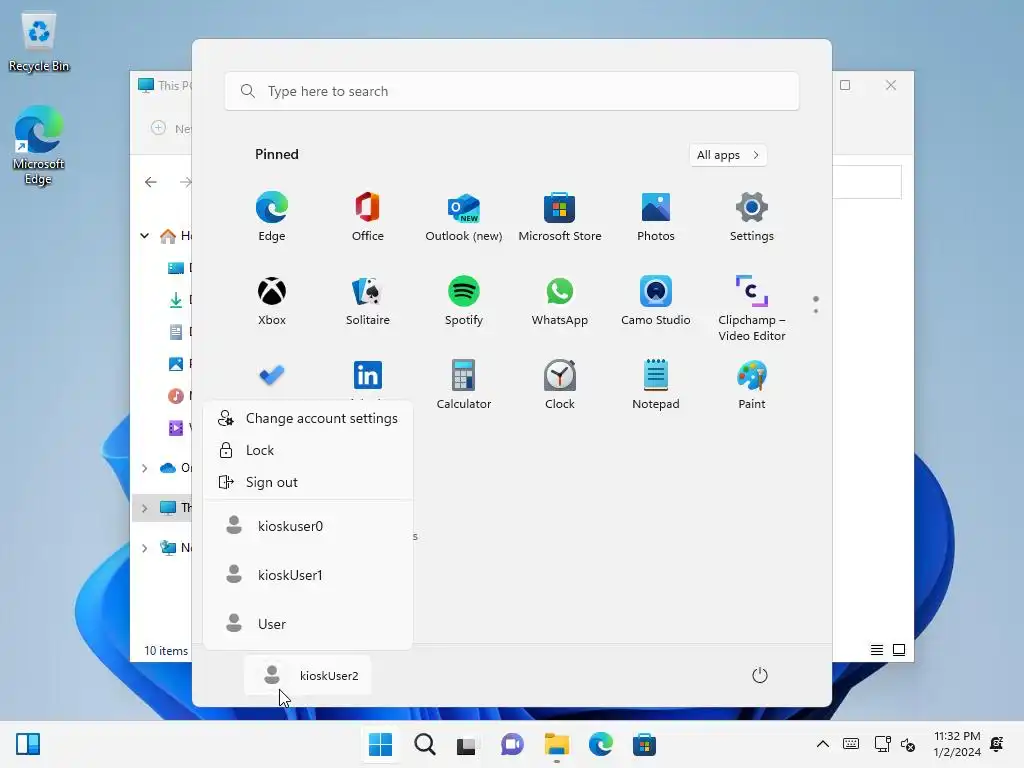Open taskbar Search magnifier
Image resolution: width=1024 pixels, height=768 pixels.
(424, 744)
